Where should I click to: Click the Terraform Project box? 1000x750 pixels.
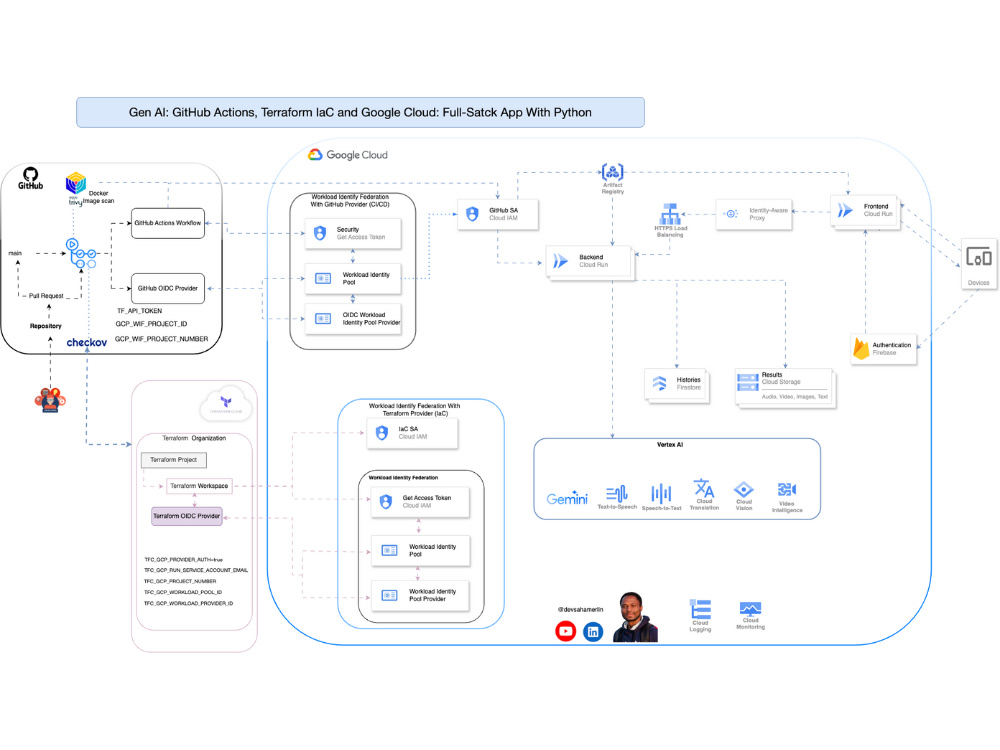click(x=173, y=460)
